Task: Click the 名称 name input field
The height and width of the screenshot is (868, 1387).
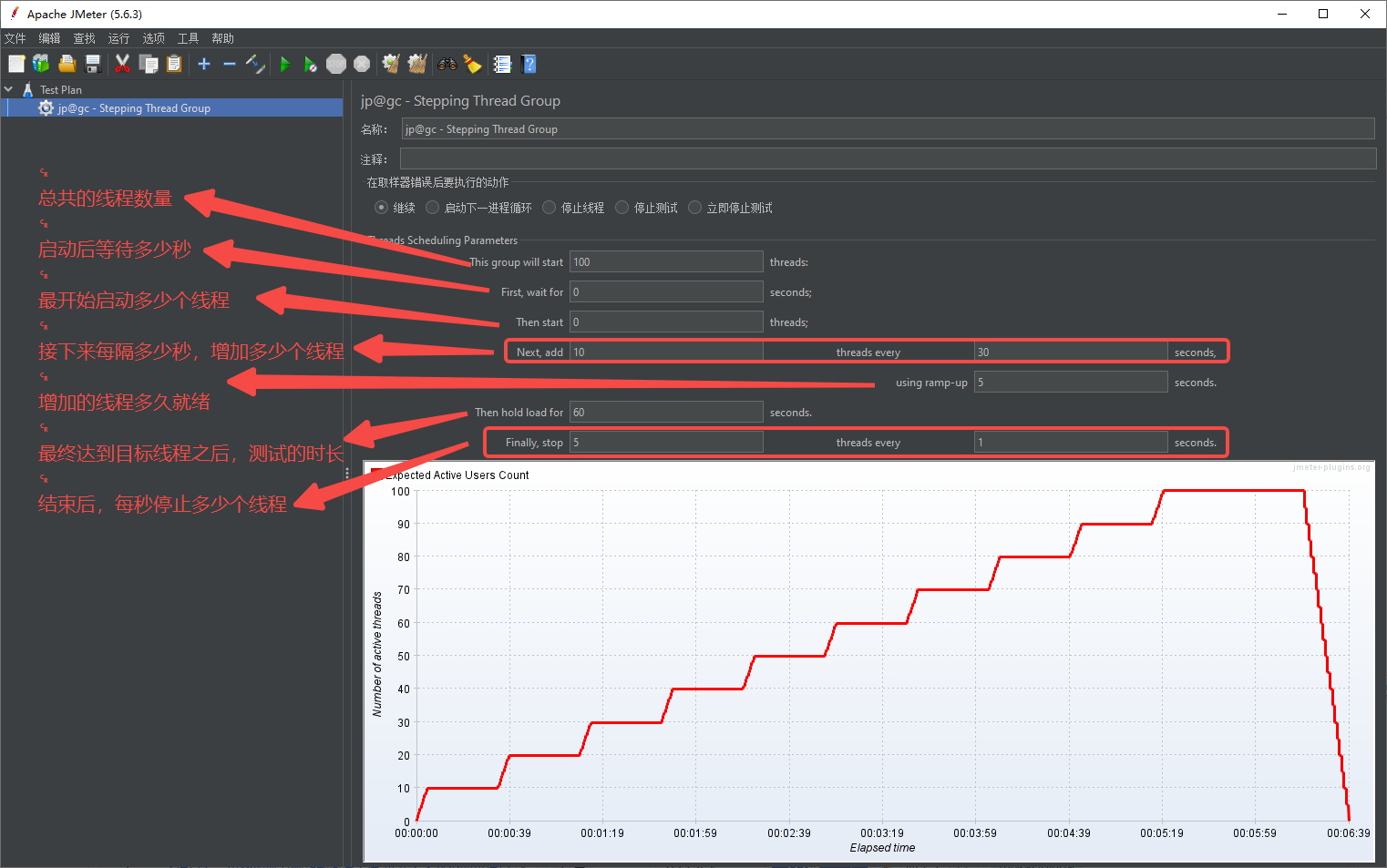Action: pos(888,128)
